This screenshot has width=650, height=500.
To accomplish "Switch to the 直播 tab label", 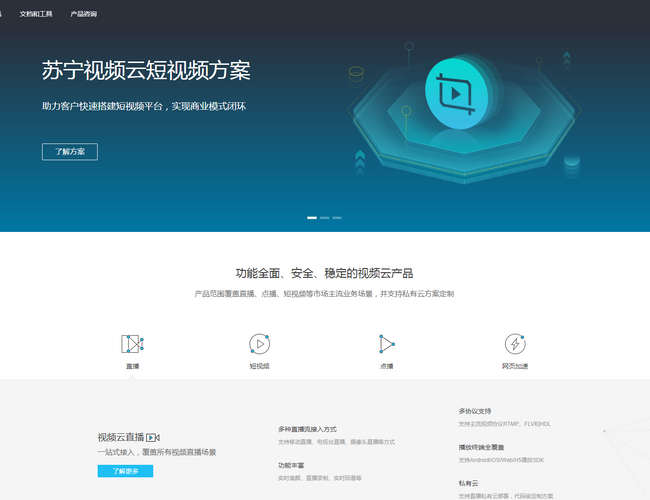I will (132, 367).
